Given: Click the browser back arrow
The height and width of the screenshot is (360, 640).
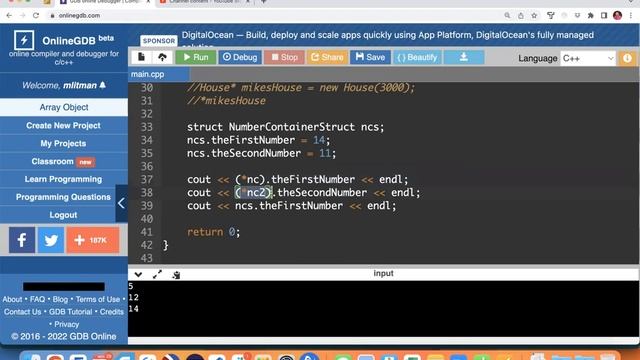Looking at the screenshot, I should (x=9, y=16).
